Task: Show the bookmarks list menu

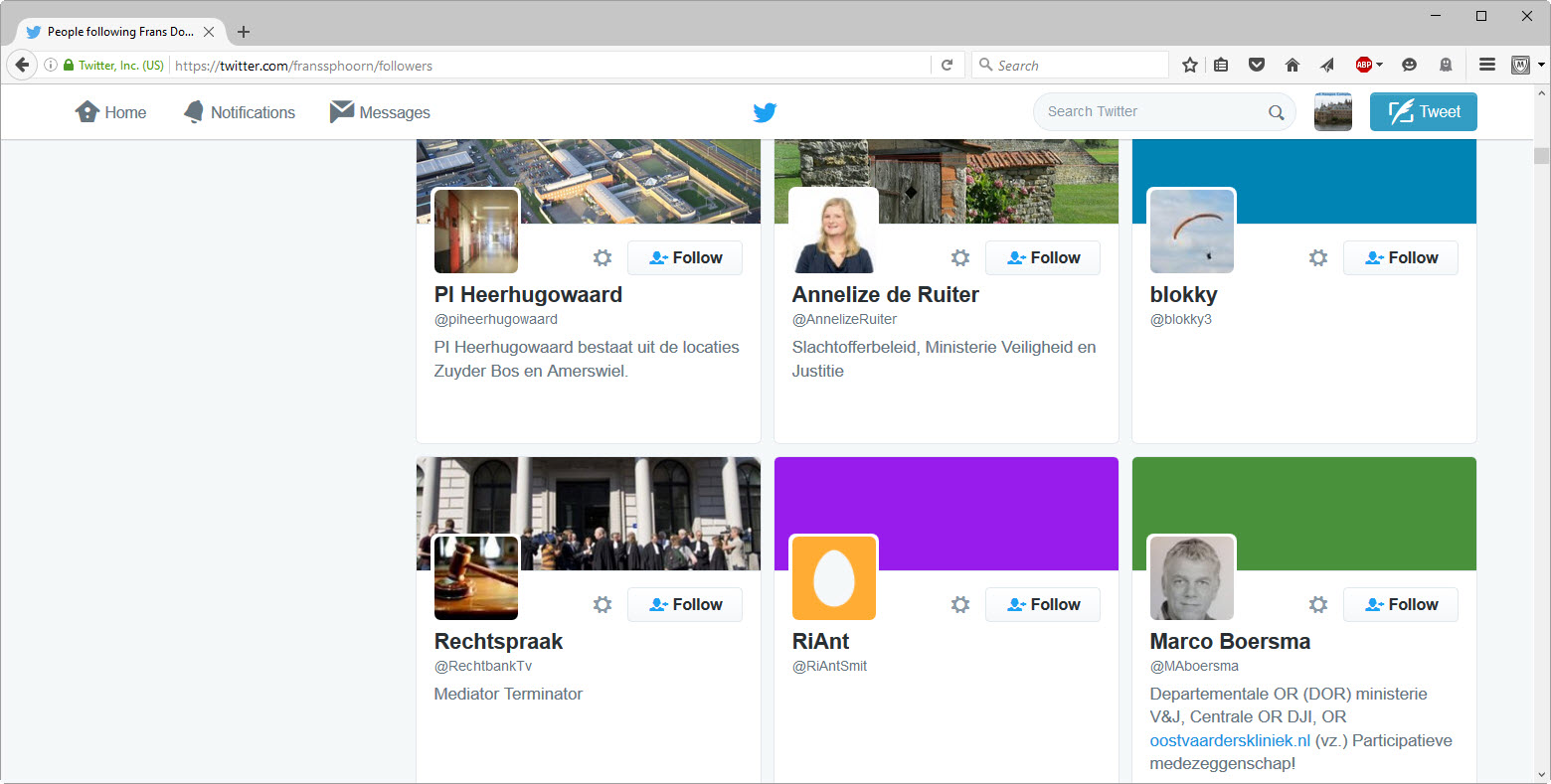Action: tap(1221, 66)
